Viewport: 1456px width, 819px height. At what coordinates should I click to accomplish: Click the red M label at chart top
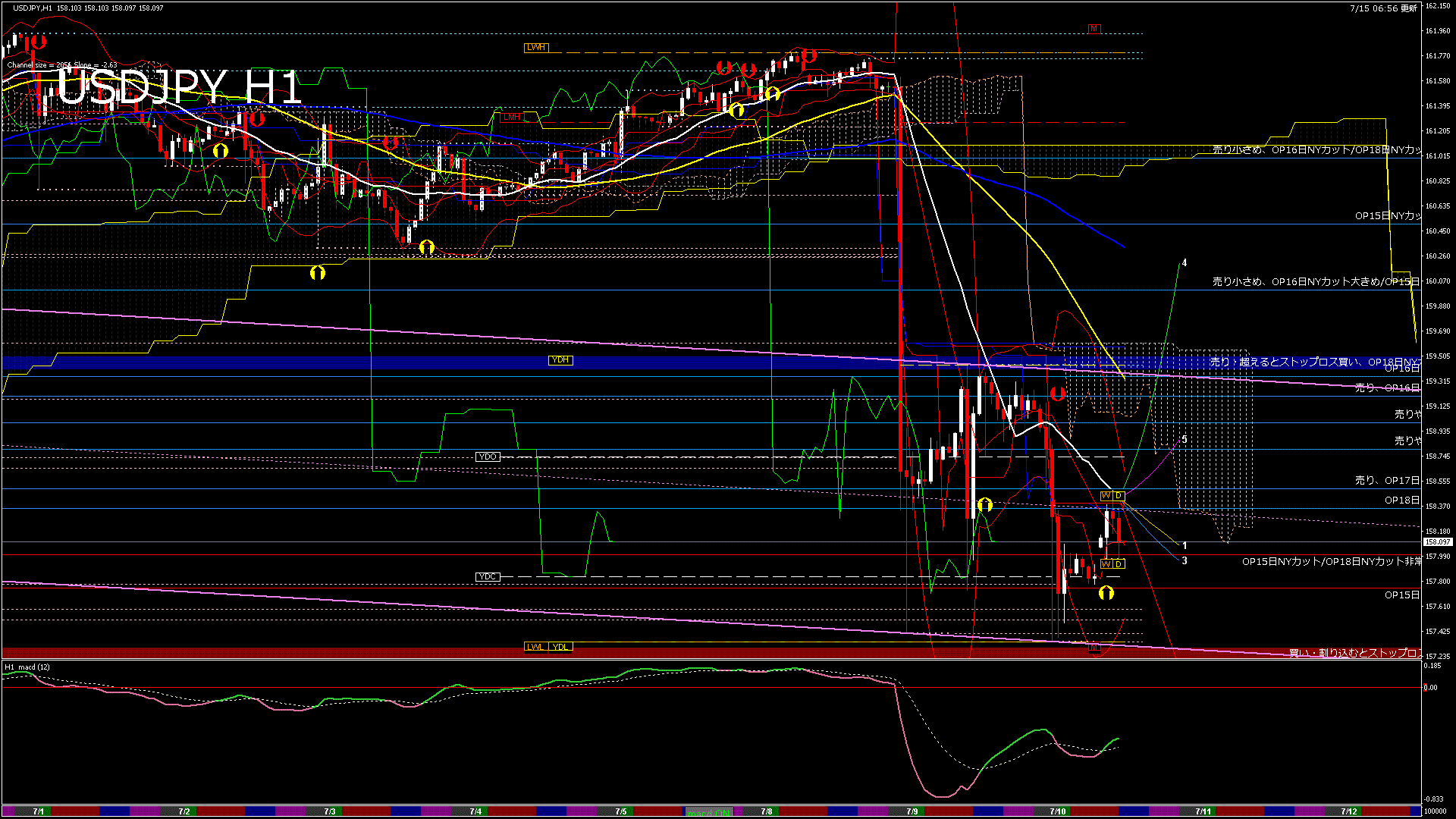[1094, 29]
